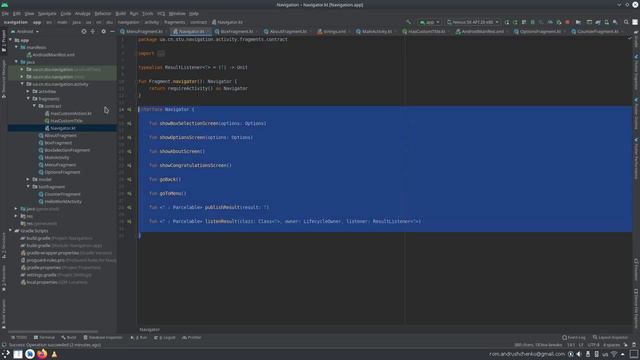Click the Make Project hammer icon
640x360 pixels.
[x=409, y=22]
